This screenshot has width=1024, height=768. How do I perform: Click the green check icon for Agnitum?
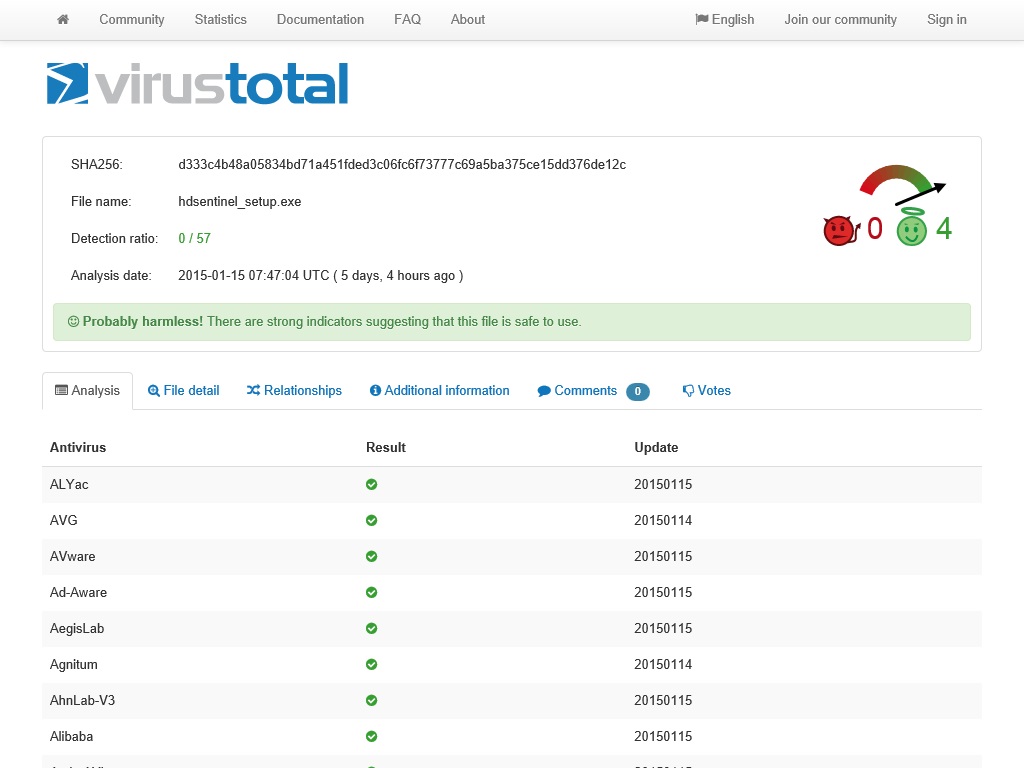pos(372,664)
